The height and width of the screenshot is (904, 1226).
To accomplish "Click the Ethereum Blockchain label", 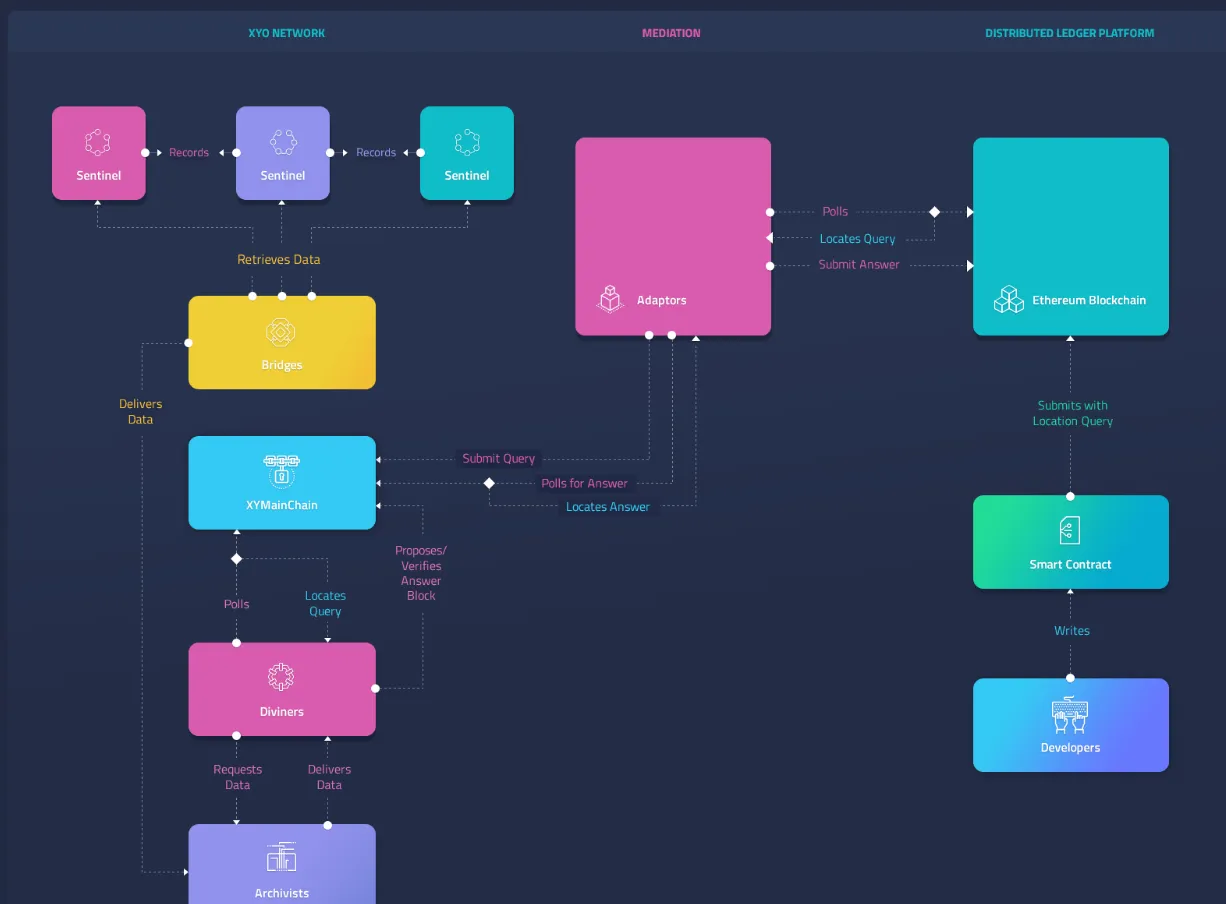I will click(1089, 300).
